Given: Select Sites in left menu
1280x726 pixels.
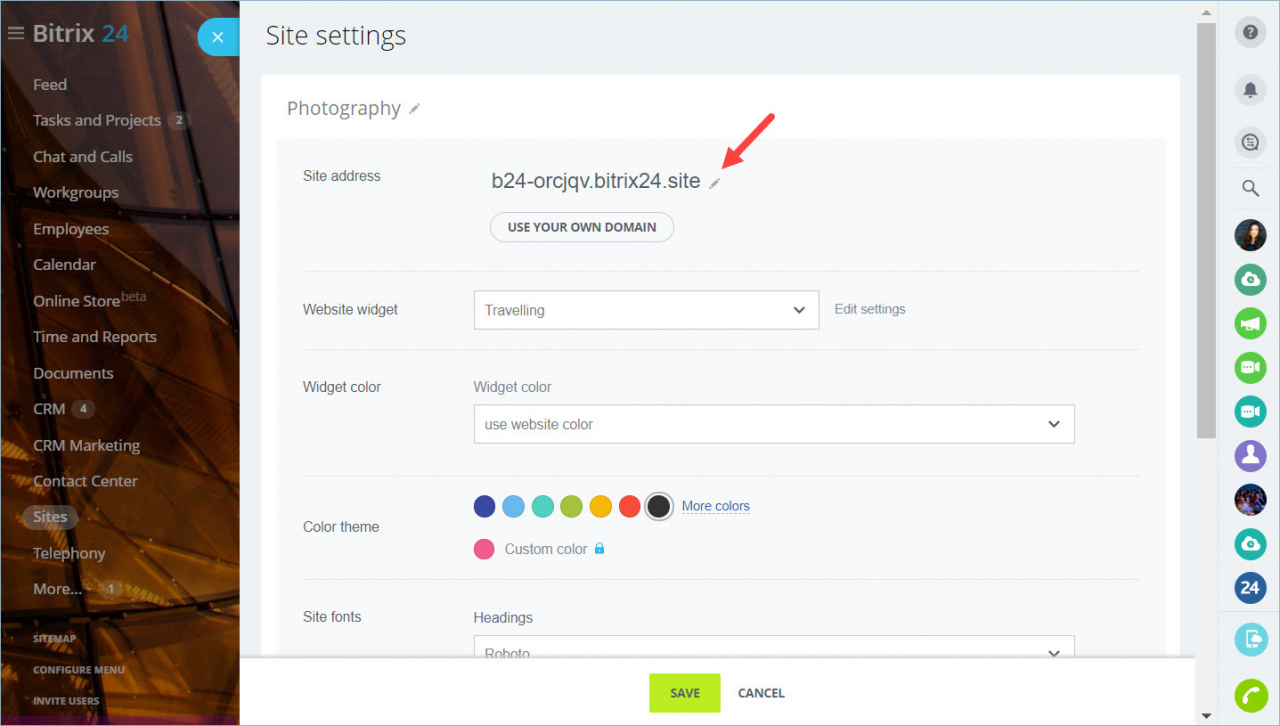Looking at the screenshot, I should (x=50, y=517).
